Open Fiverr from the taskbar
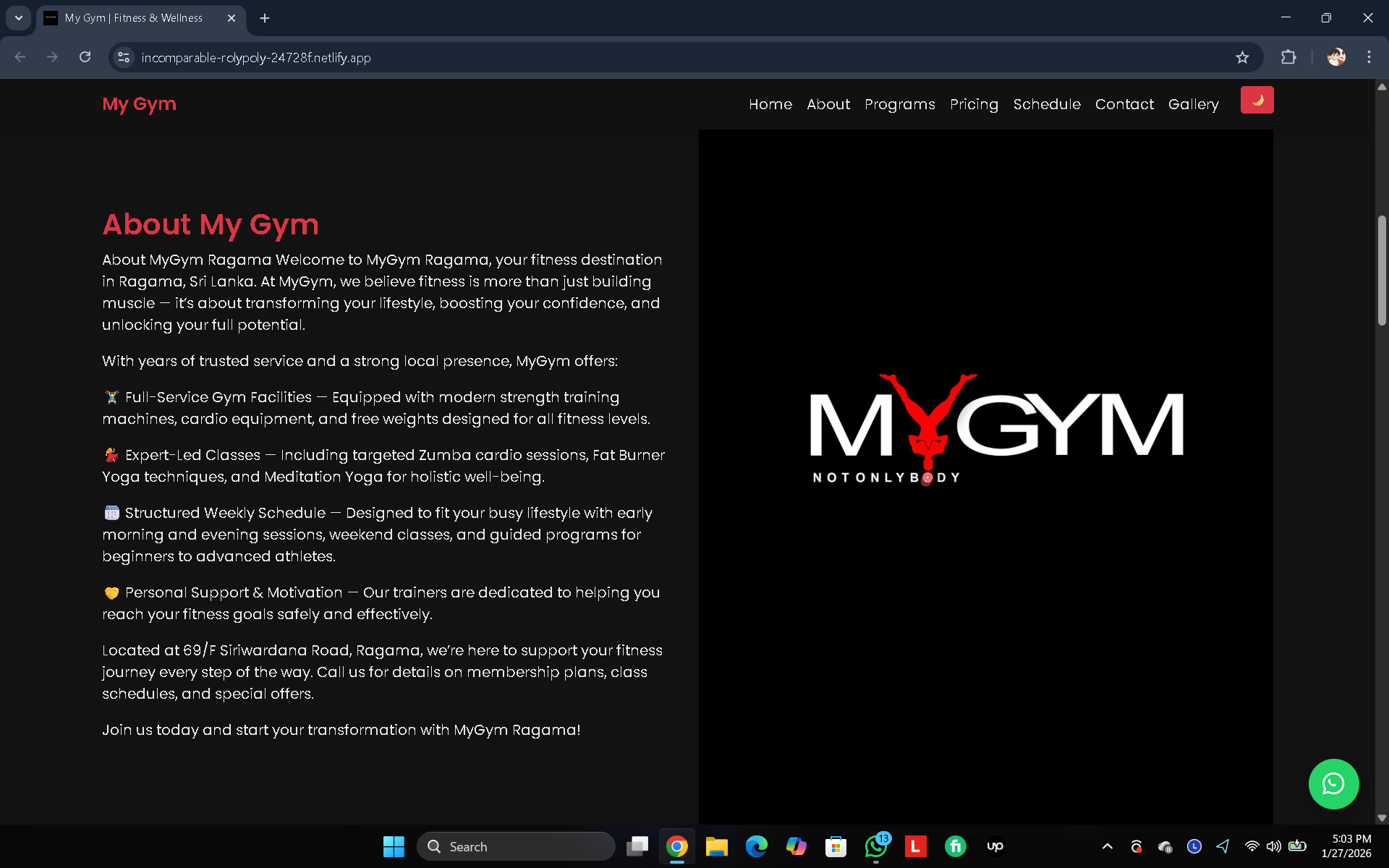 coord(955,846)
